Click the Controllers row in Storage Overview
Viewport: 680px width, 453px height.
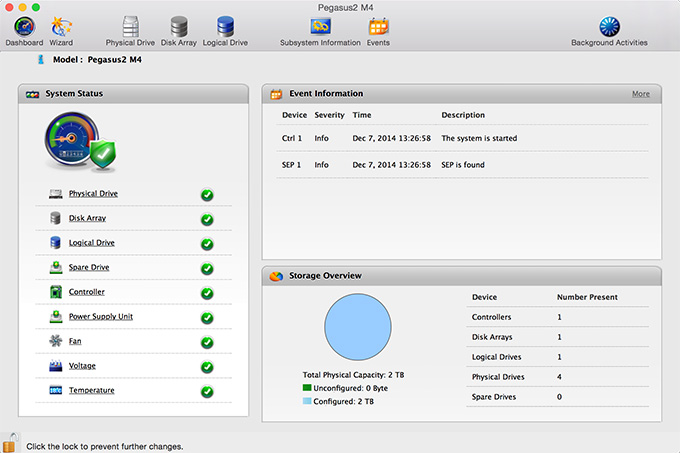coord(558,317)
